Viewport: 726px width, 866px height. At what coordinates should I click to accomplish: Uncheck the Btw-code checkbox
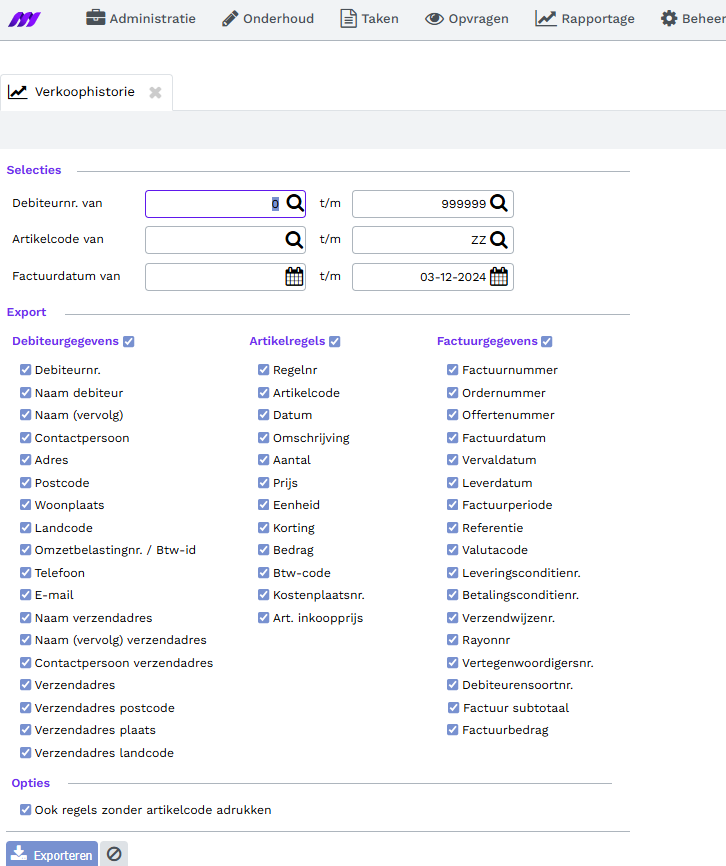pyautogui.click(x=263, y=572)
